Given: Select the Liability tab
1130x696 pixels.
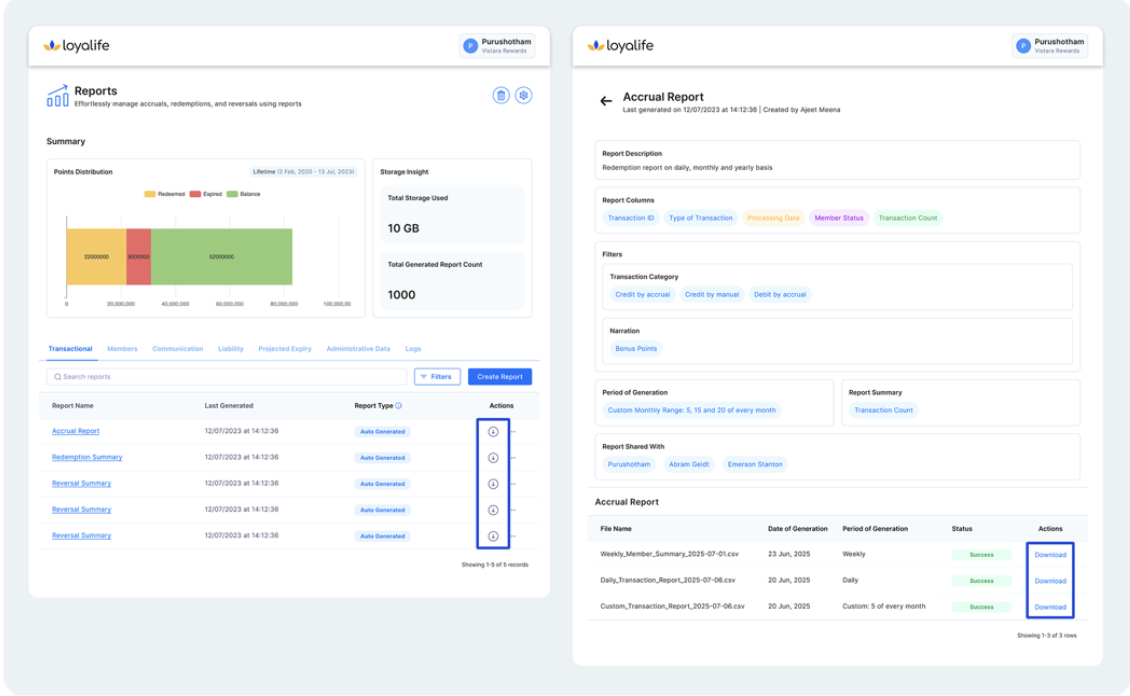Looking at the screenshot, I should [x=231, y=349].
